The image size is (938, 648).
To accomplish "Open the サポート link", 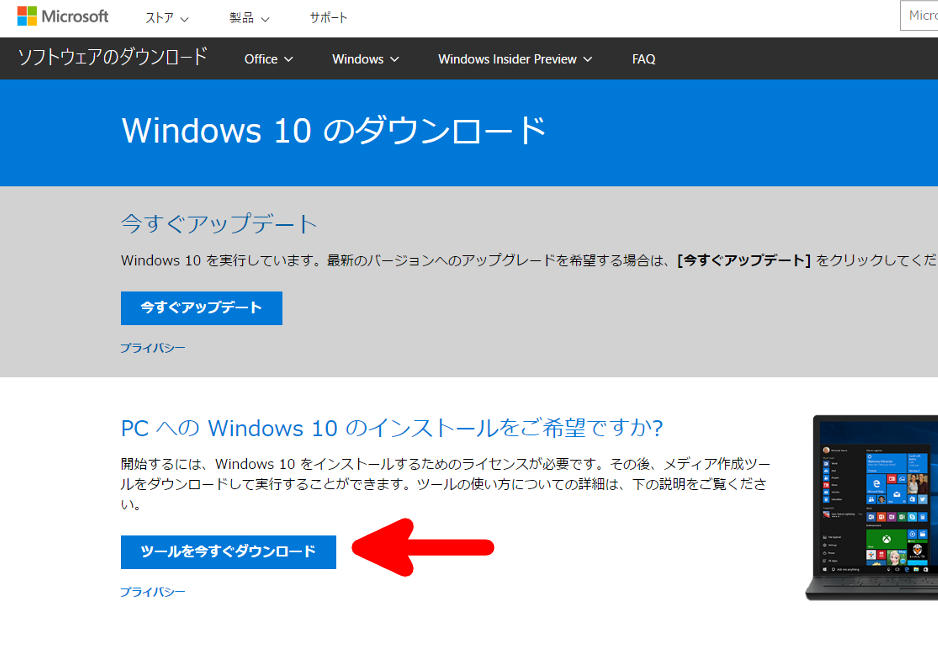I will [328, 18].
